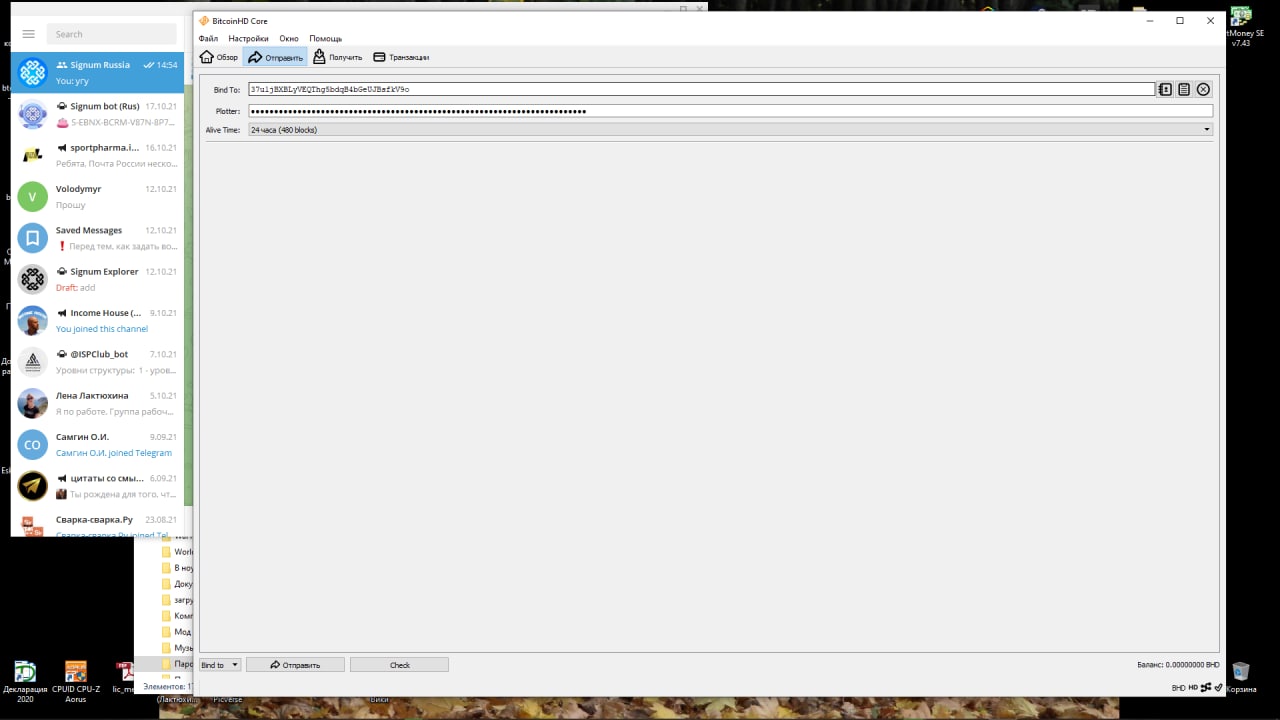
Task: Clear the Bind To entry with circled X
Action: click(1203, 89)
